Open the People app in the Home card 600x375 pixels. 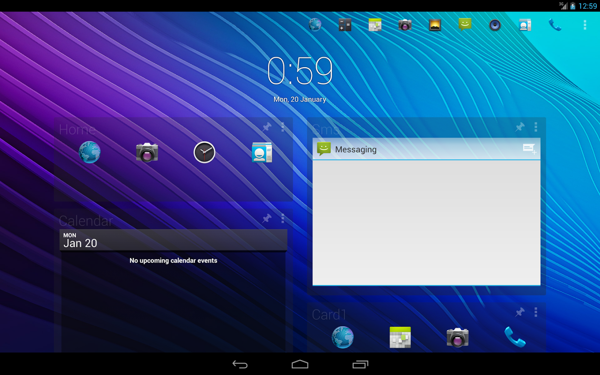(x=262, y=152)
